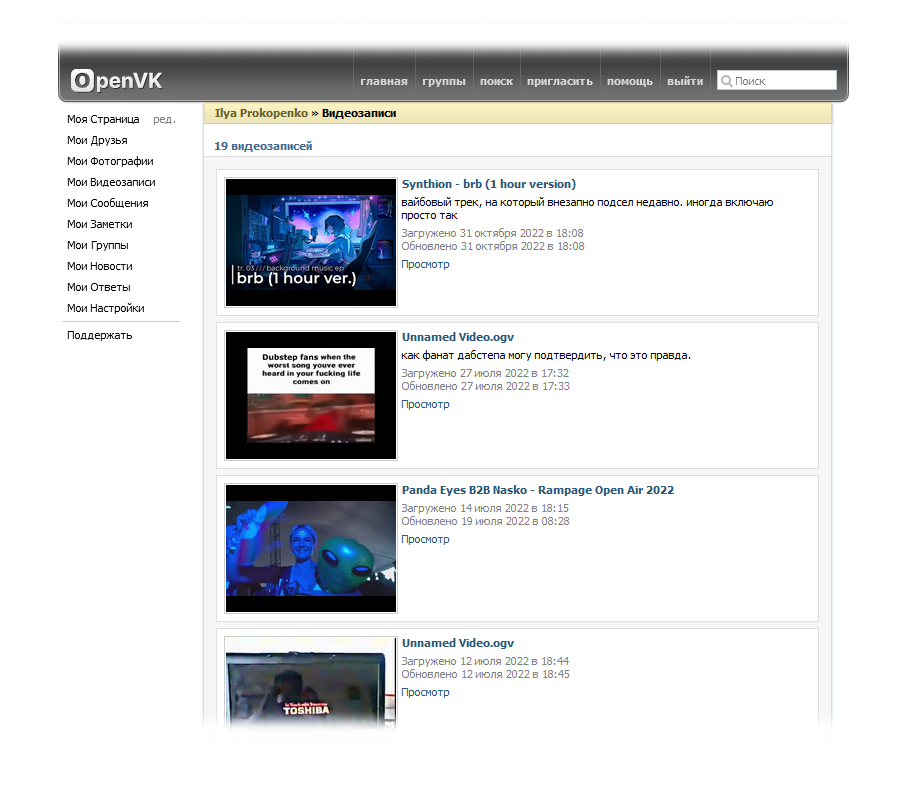The width and height of the screenshot is (910, 800).
Task: Click the Поддержать sidebar link
Action: pos(99,335)
